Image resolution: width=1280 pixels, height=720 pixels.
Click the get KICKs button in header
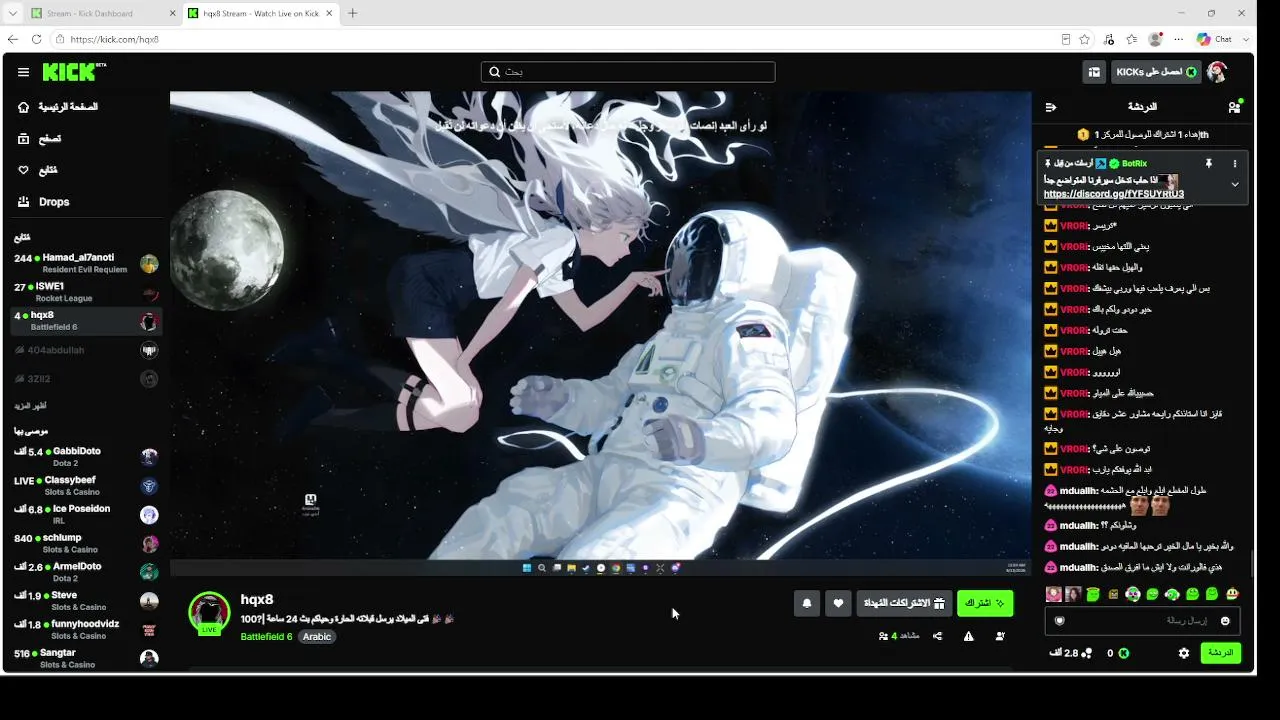click(1155, 72)
